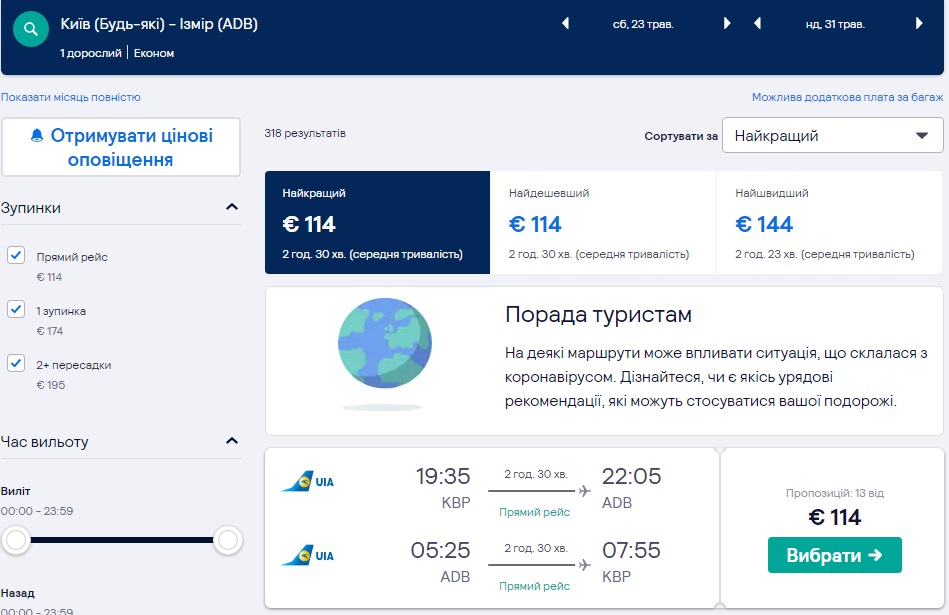Switch to the Найшвидший tab

[829, 222]
